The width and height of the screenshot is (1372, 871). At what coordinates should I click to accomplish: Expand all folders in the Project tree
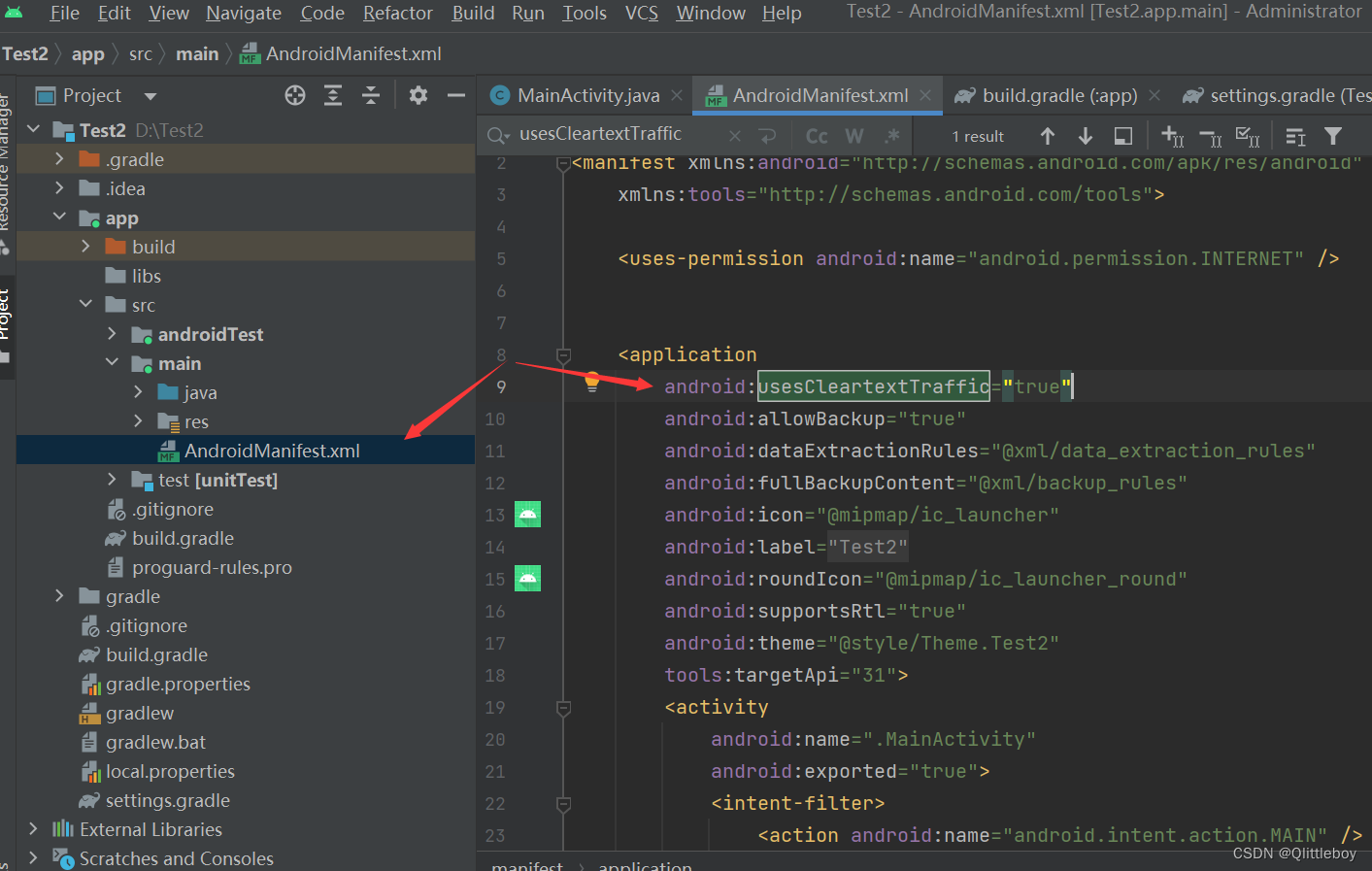tap(332, 95)
